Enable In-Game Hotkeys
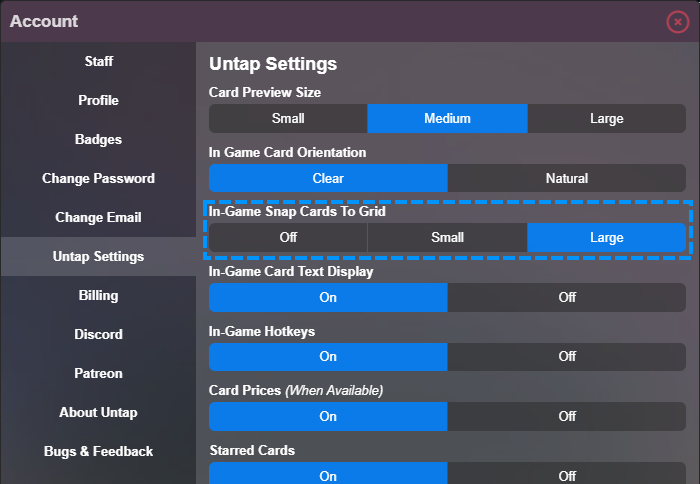 point(328,357)
